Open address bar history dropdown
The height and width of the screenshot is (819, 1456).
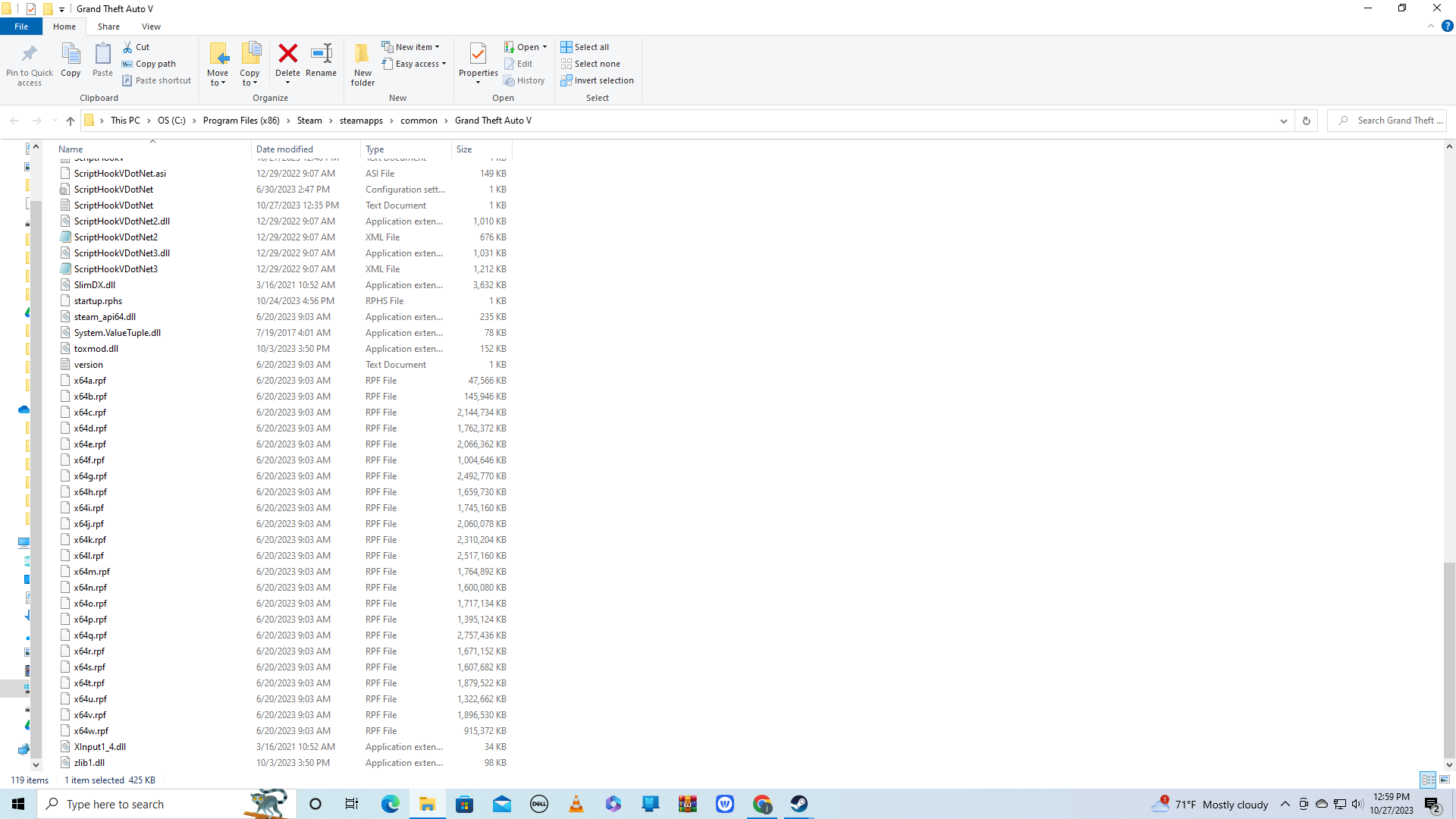tap(1283, 121)
